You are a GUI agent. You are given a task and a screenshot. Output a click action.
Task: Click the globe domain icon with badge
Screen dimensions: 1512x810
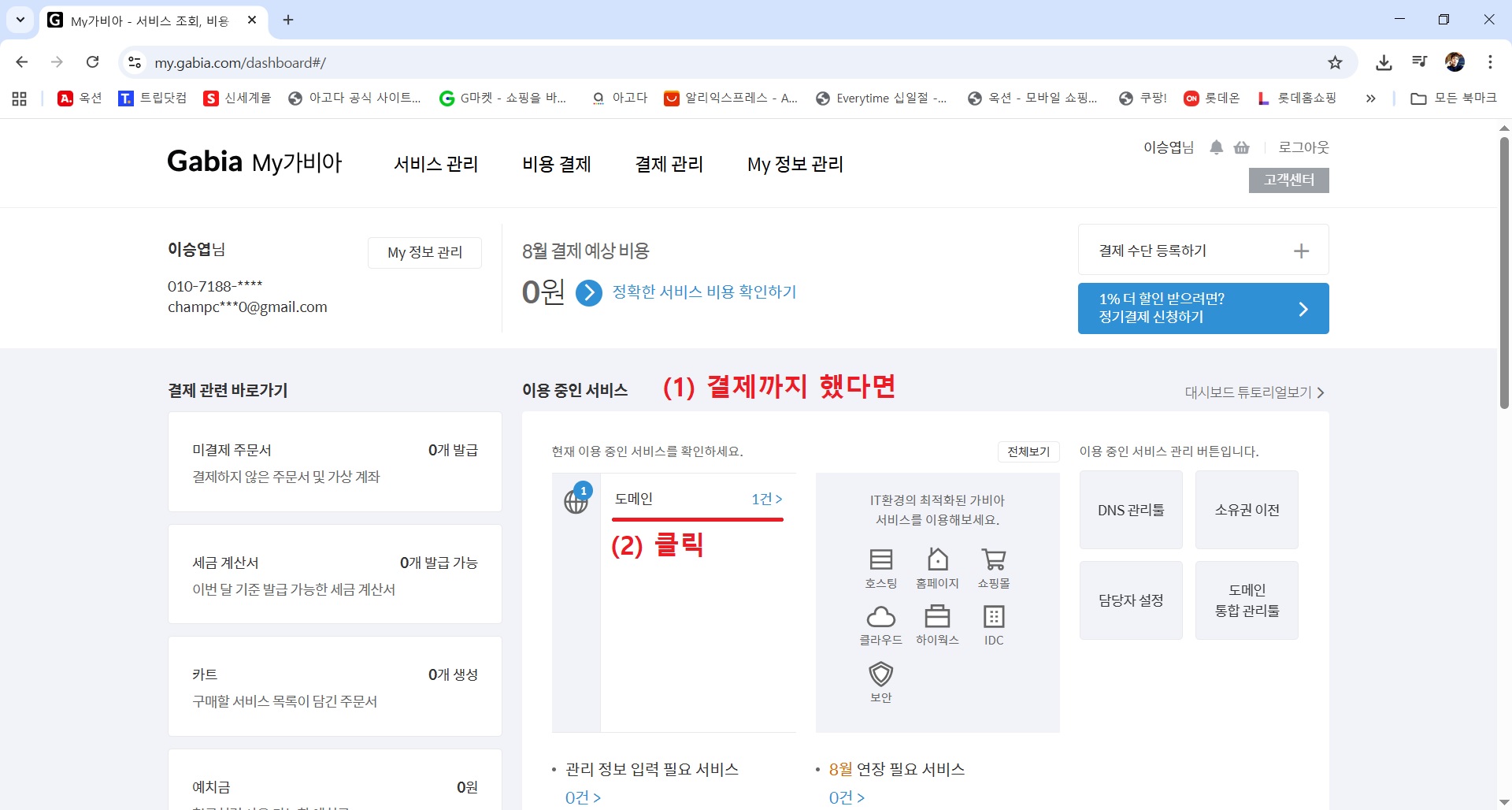point(576,500)
